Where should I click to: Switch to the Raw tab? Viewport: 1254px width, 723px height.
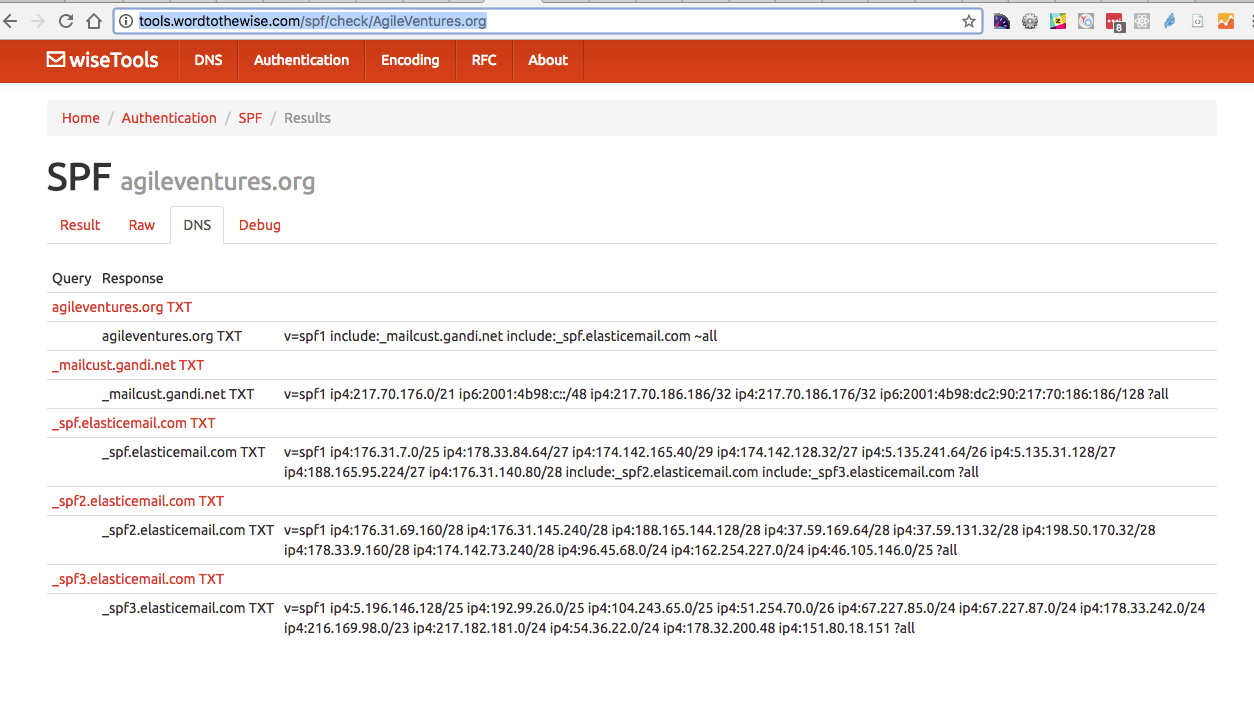click(x=142, y=225)
